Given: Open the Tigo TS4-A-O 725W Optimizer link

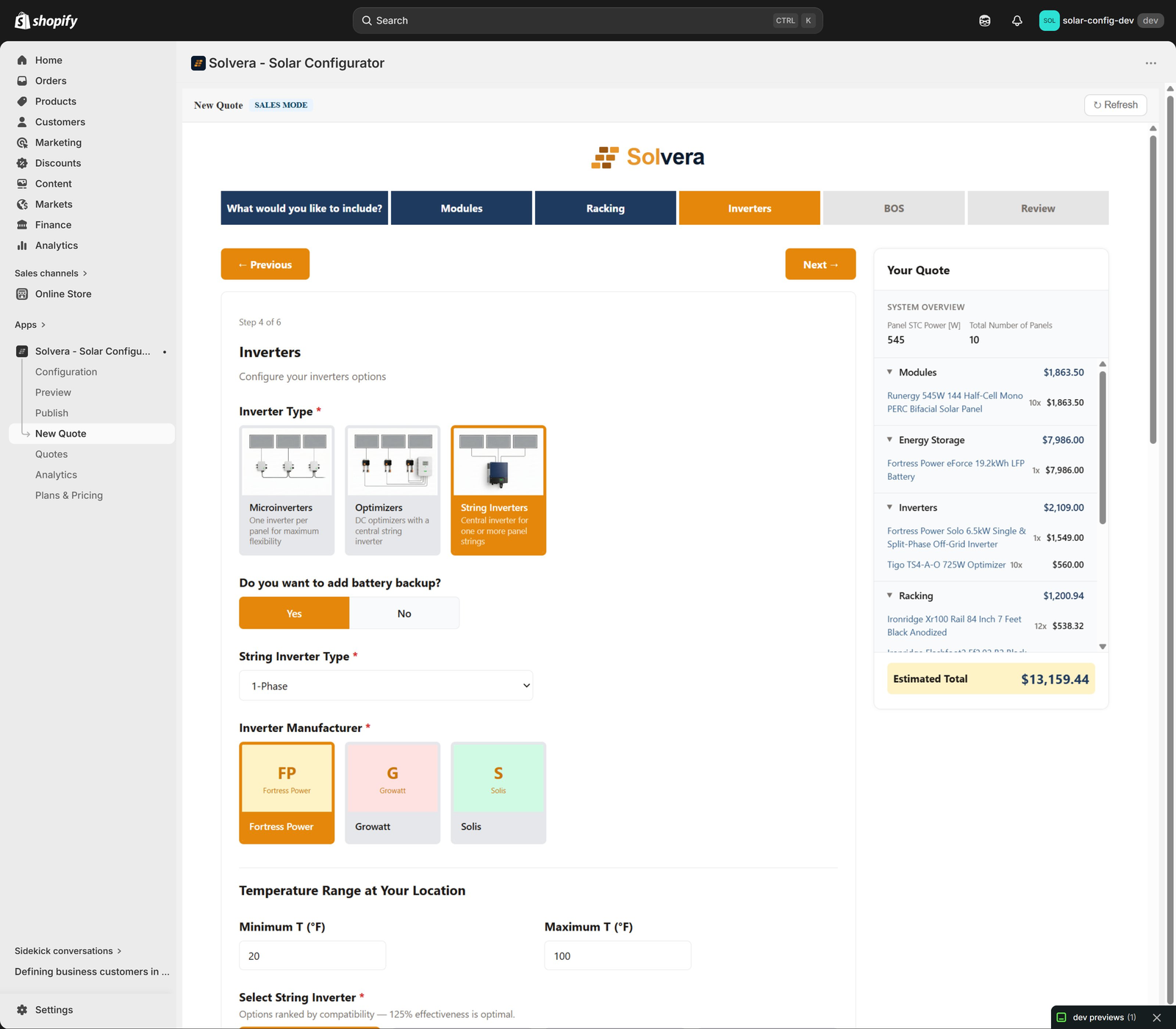Looking at the screenshot, I should pyautogui.click(x=947, y=564).
